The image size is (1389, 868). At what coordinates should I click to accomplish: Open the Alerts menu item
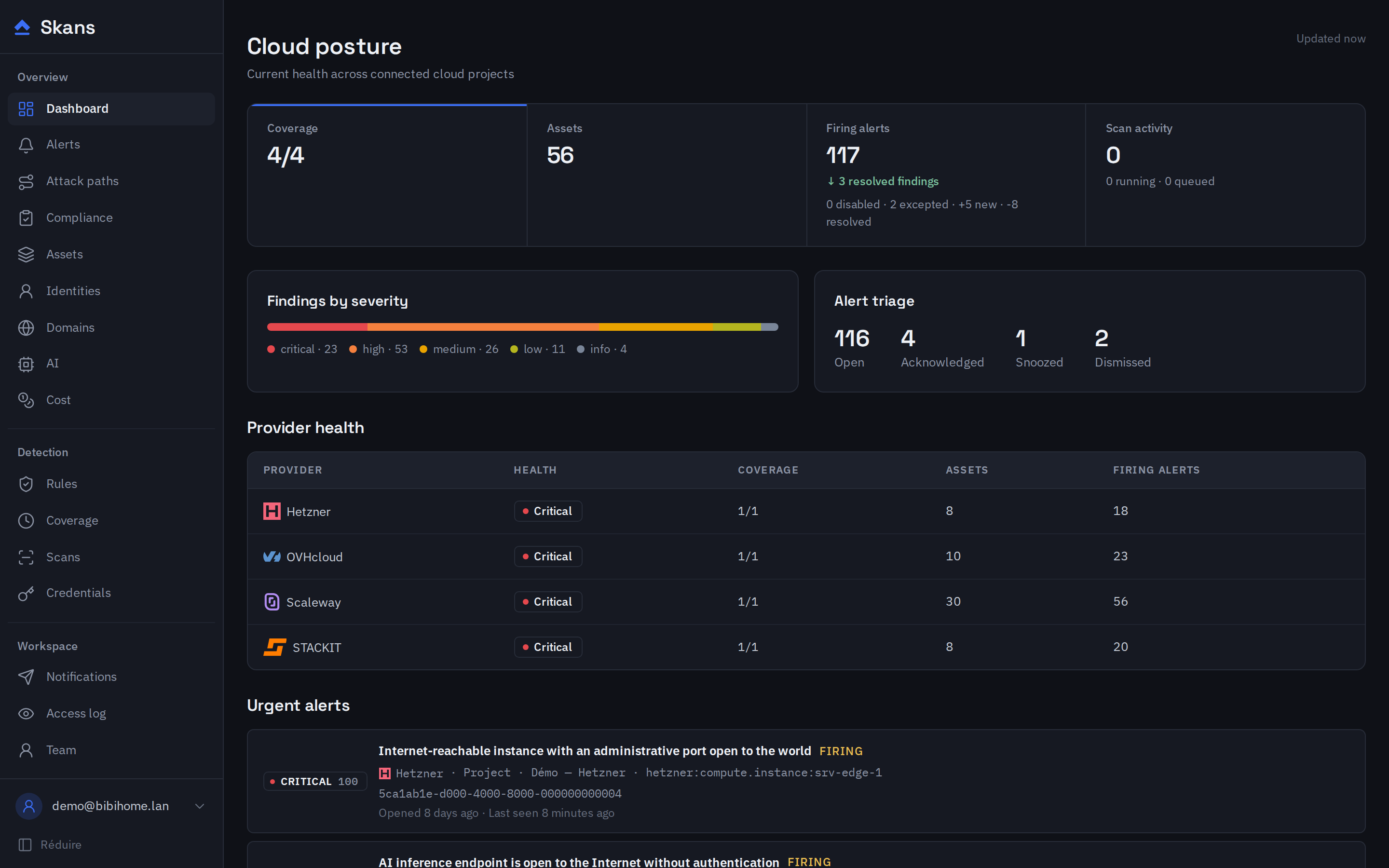[x=111, y=145]
